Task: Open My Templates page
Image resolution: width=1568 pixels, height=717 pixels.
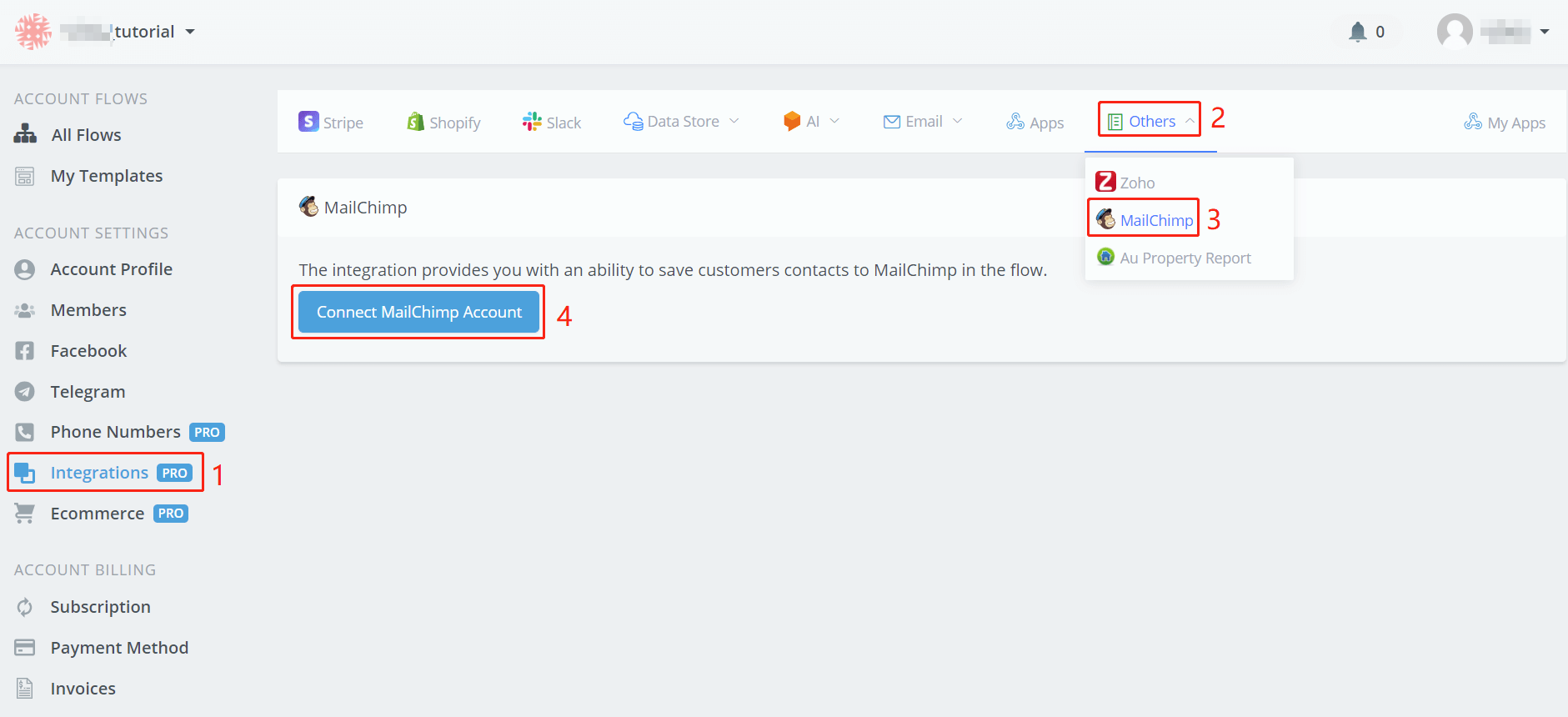Action: (107, 176)
